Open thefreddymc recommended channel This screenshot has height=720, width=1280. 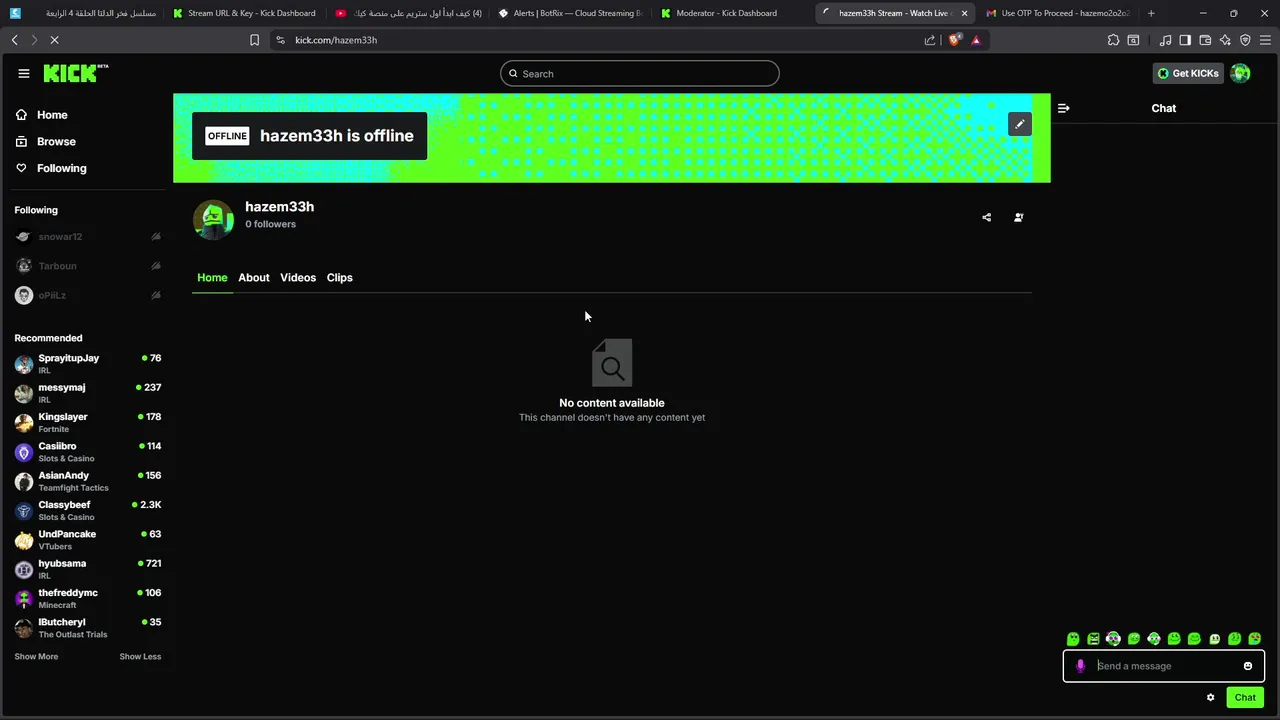click(x=88, y=598)
